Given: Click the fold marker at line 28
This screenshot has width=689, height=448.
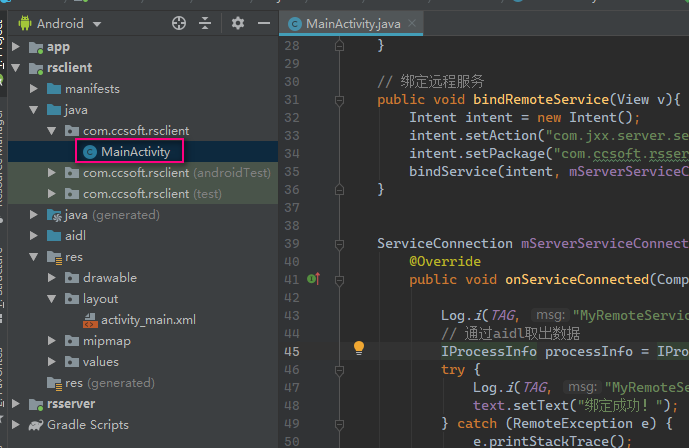Looking at the screenshot, I should (339, 45).
